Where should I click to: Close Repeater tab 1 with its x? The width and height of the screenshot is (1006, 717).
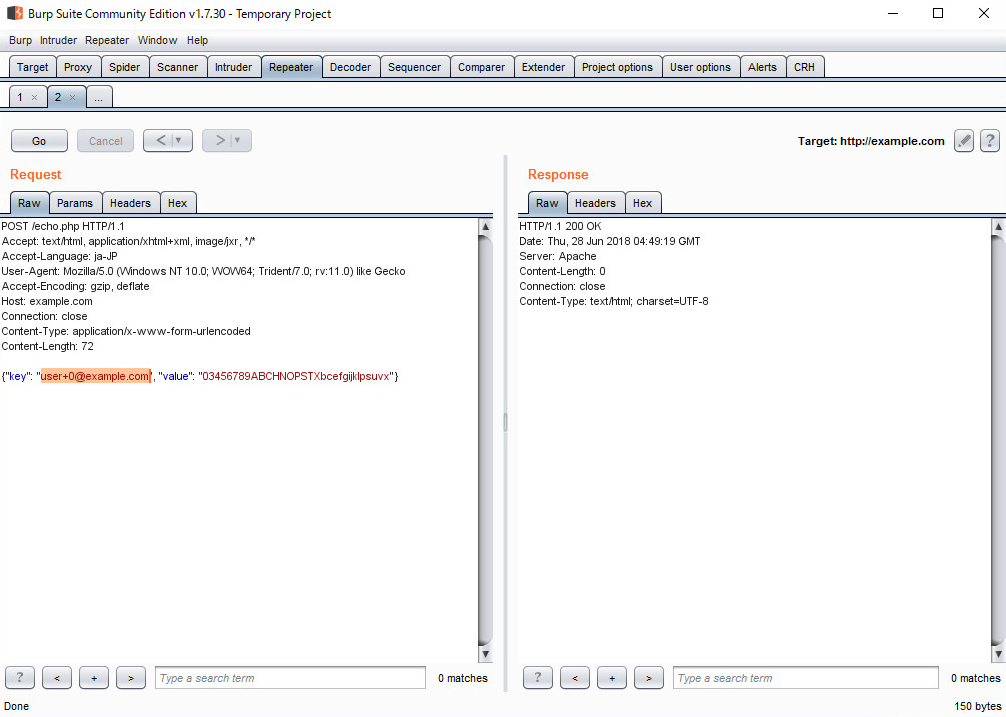35,97
